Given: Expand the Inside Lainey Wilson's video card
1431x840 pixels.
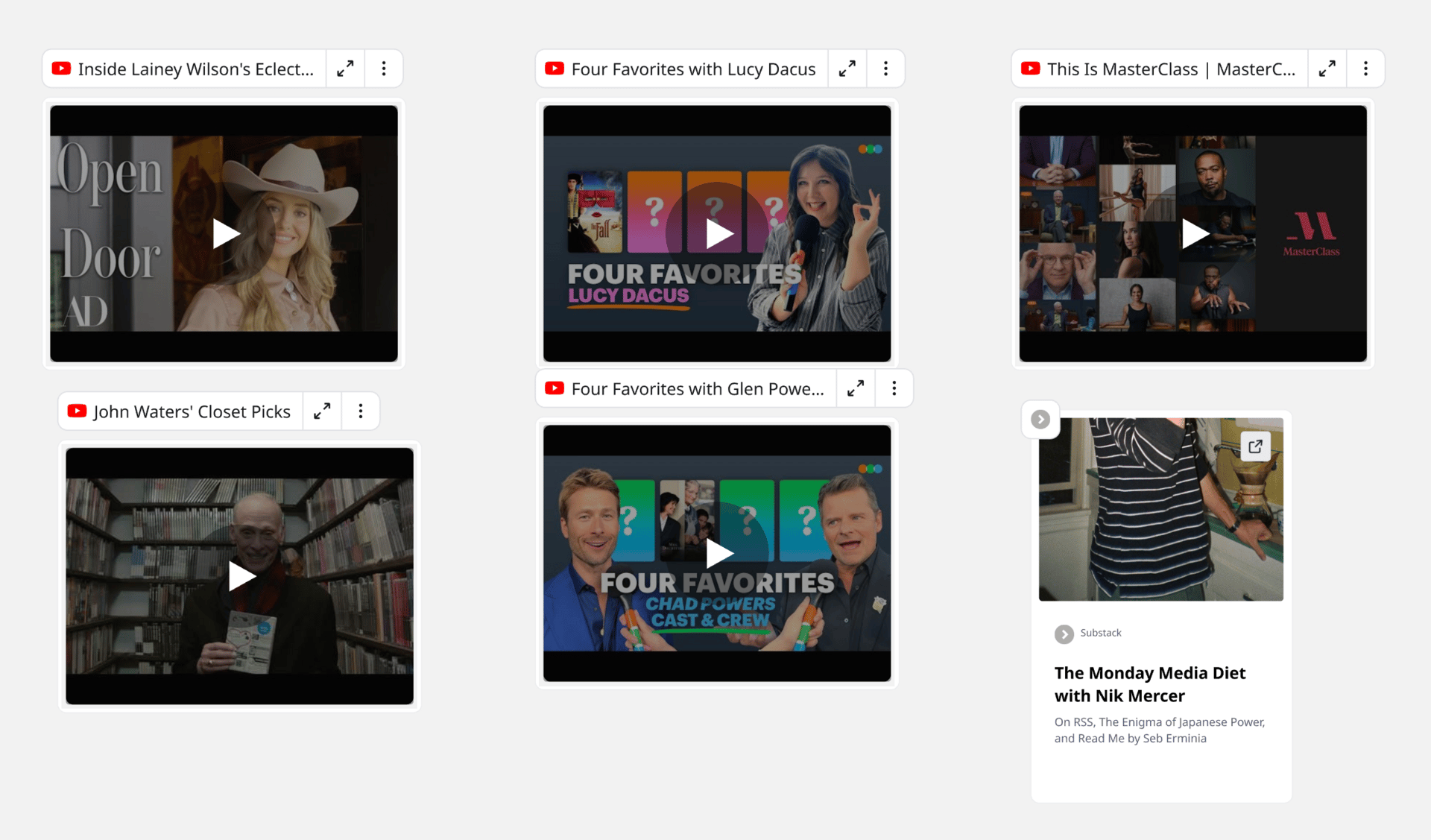Looking at the screenshot, I should tap(345, 69).
